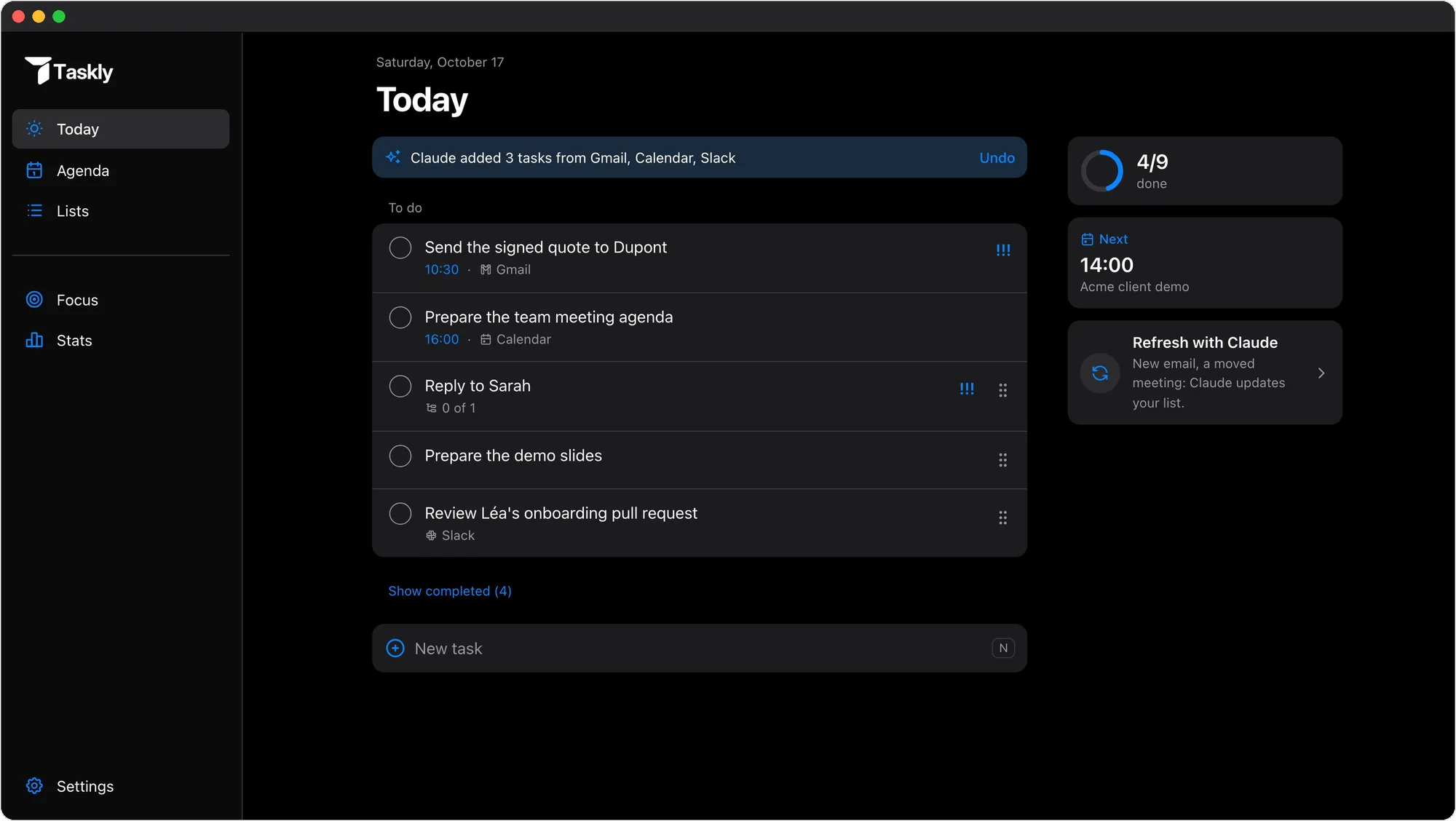1456x821 pixels.
Task: Check Review Léa's onboarding pull request
Action: pyautogui.click(x=400, y=513)
